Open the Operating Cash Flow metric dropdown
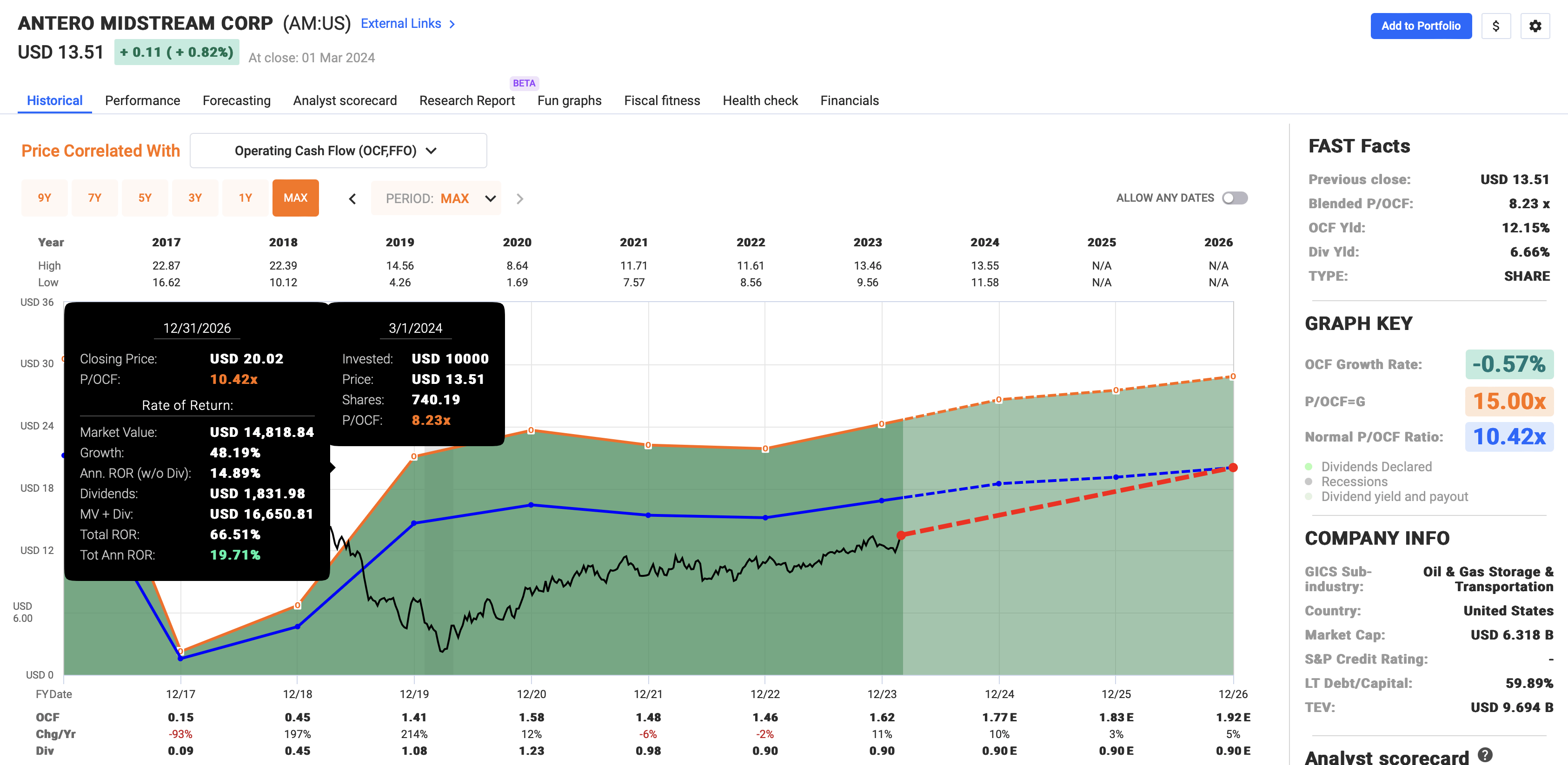This screenshot has width=1568, height=765. 338,150
